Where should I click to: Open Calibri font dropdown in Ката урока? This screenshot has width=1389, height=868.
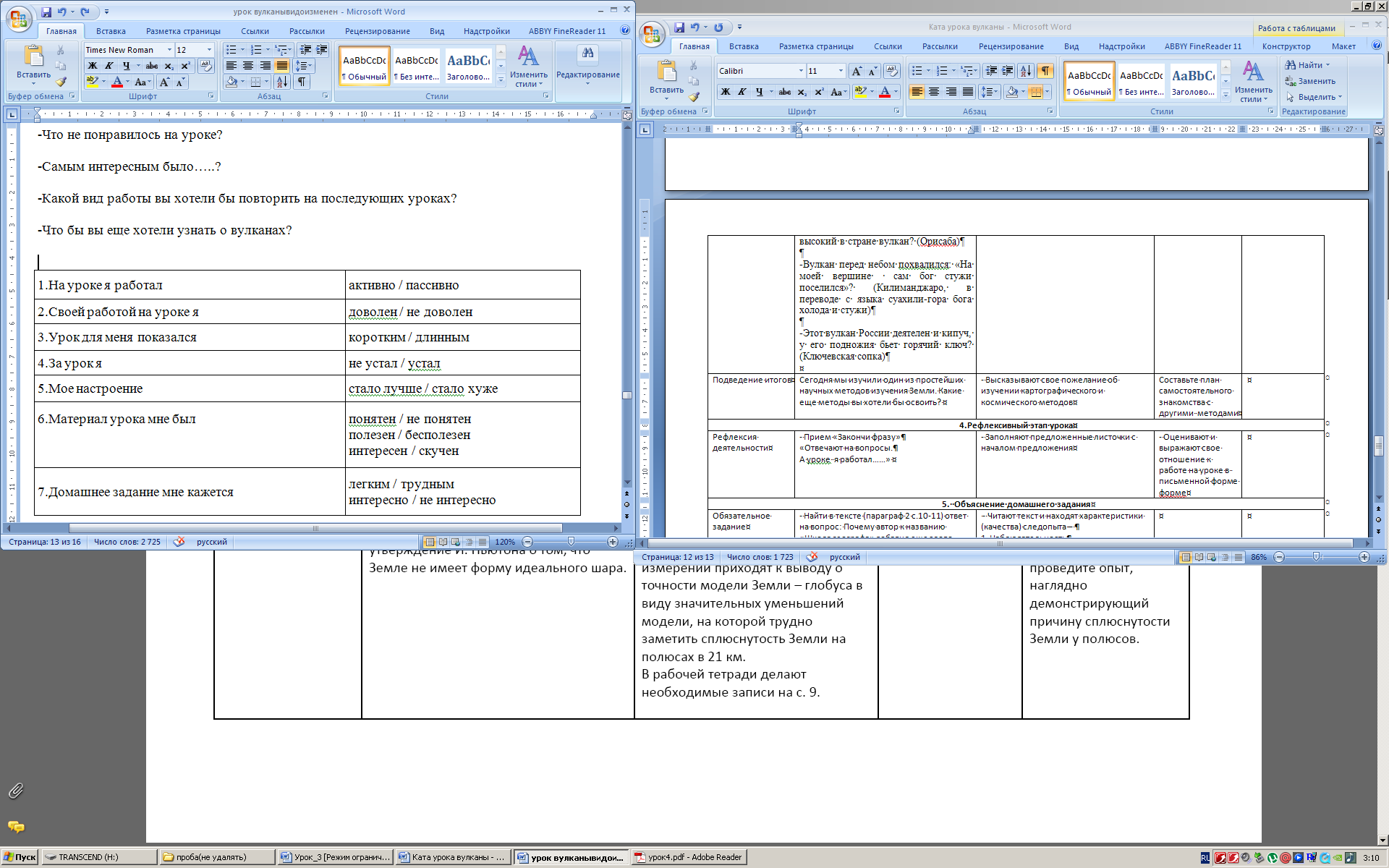point(801,71)
